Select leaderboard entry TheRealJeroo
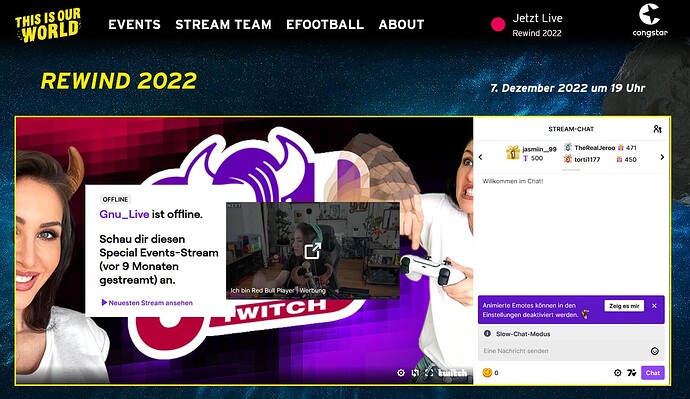 (x=595, y=148)
